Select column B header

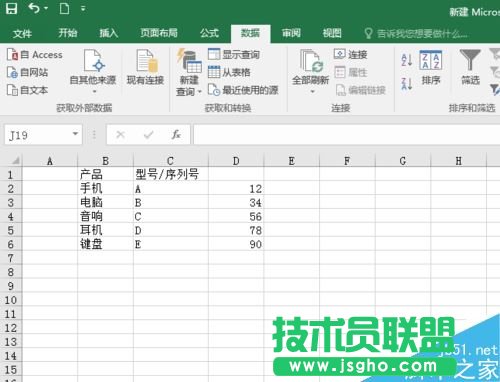tap(106, 161)
